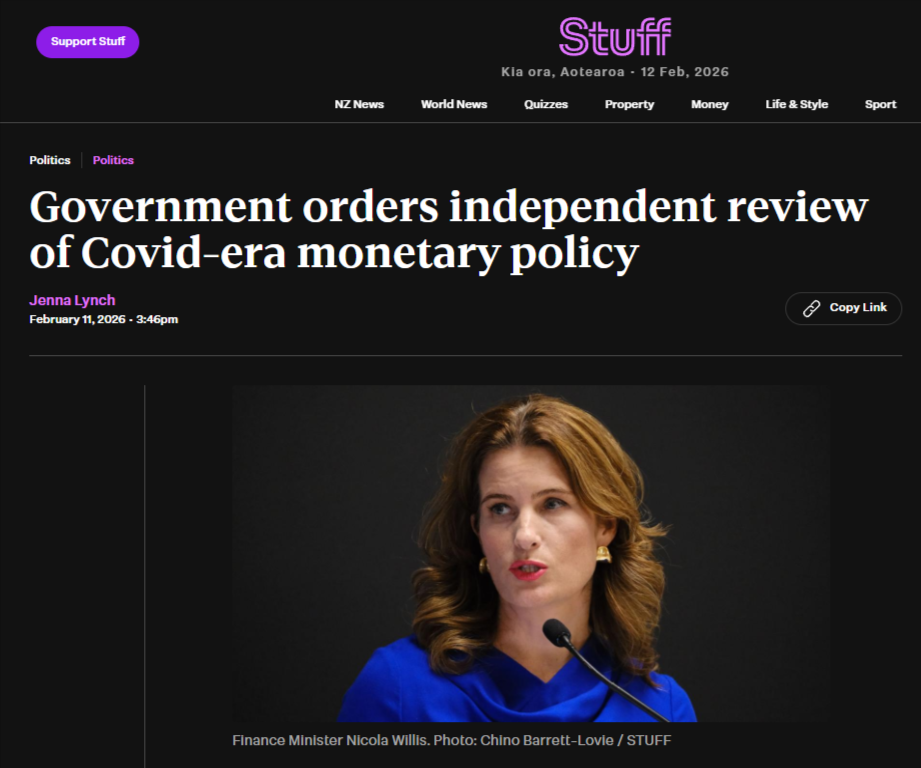Go to NZ News section
The image size is (921, 768).
click(359, 104)
